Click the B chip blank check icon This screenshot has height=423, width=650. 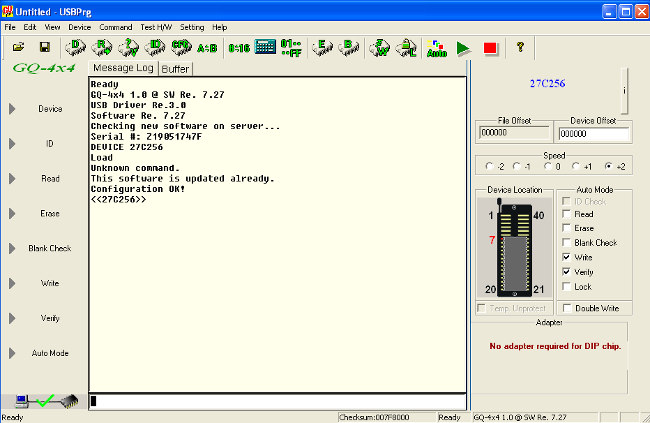[349, 48]
